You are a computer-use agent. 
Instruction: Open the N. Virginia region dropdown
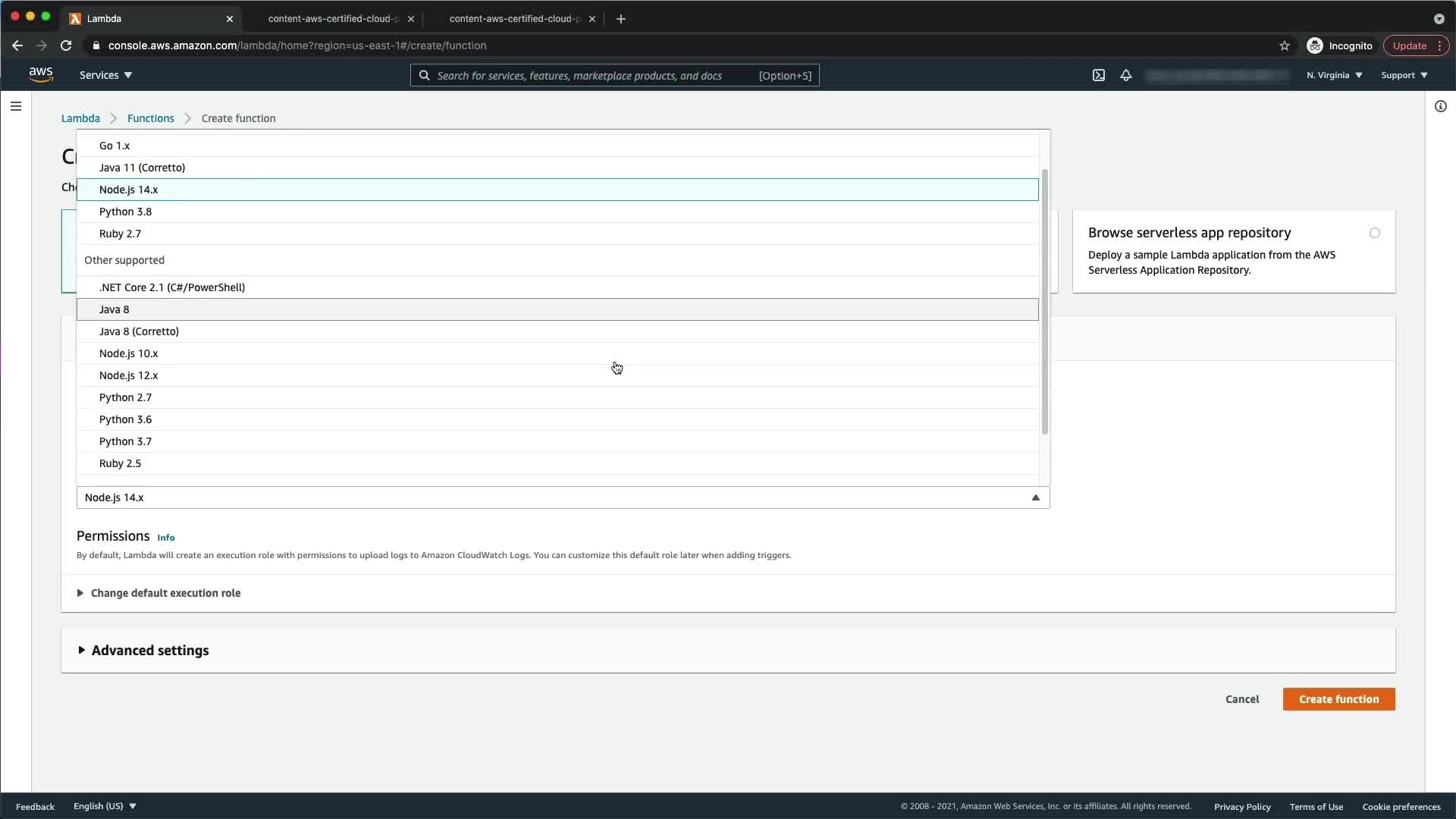click(x=1334, y=75)
